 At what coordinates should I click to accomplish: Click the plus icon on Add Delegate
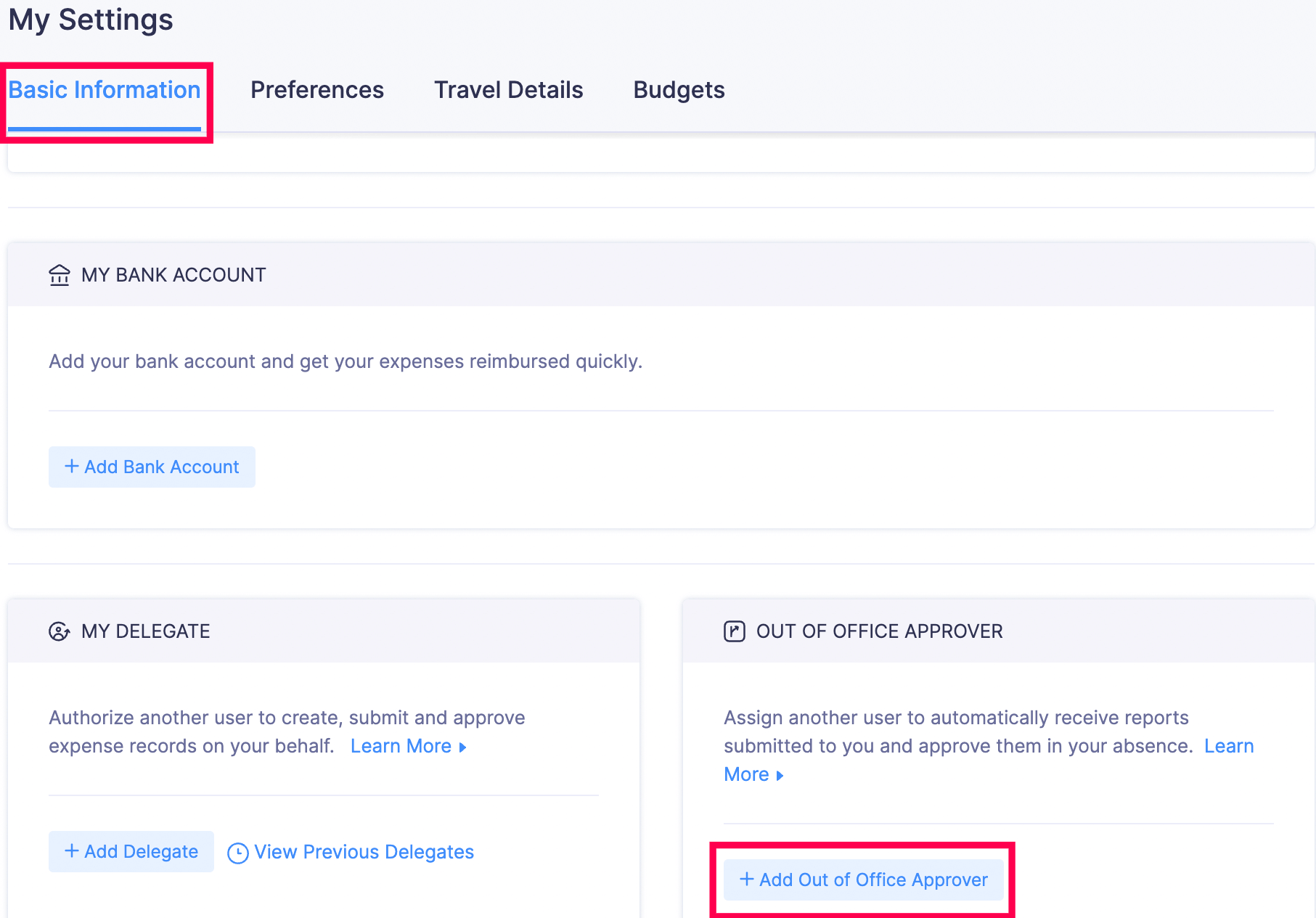(72, 851)
